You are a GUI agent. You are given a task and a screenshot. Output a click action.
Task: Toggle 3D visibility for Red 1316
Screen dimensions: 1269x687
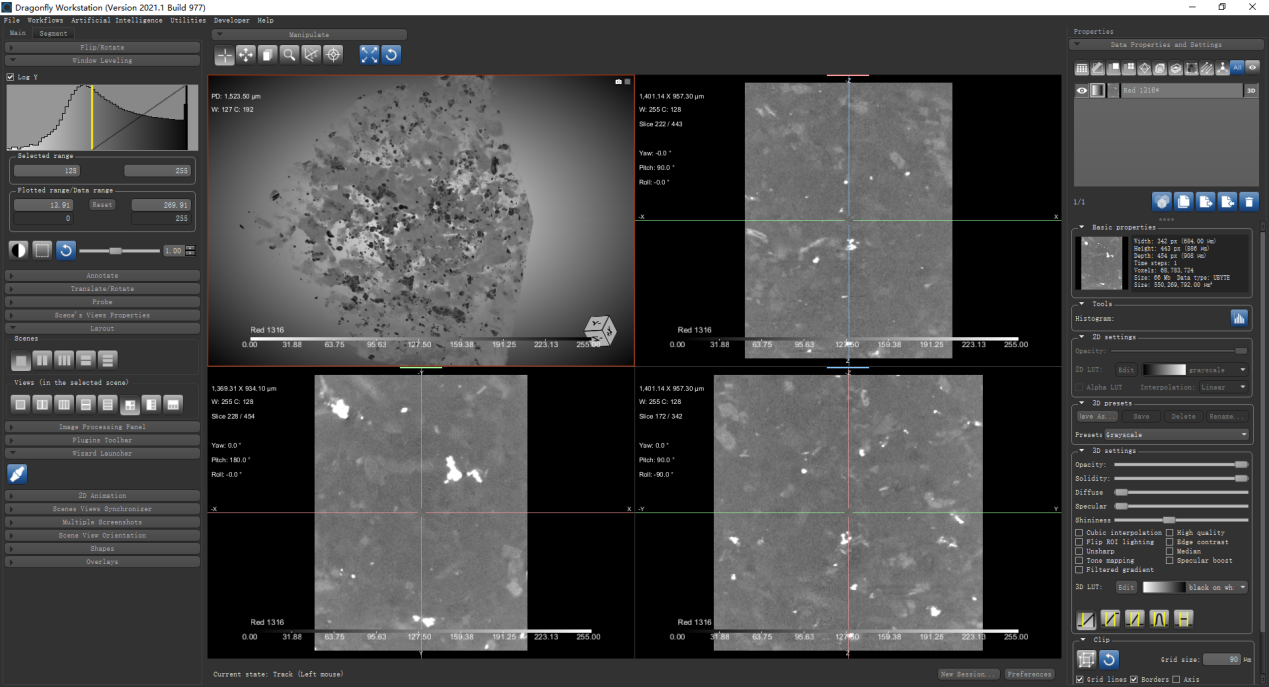[x=1250, y=90]
